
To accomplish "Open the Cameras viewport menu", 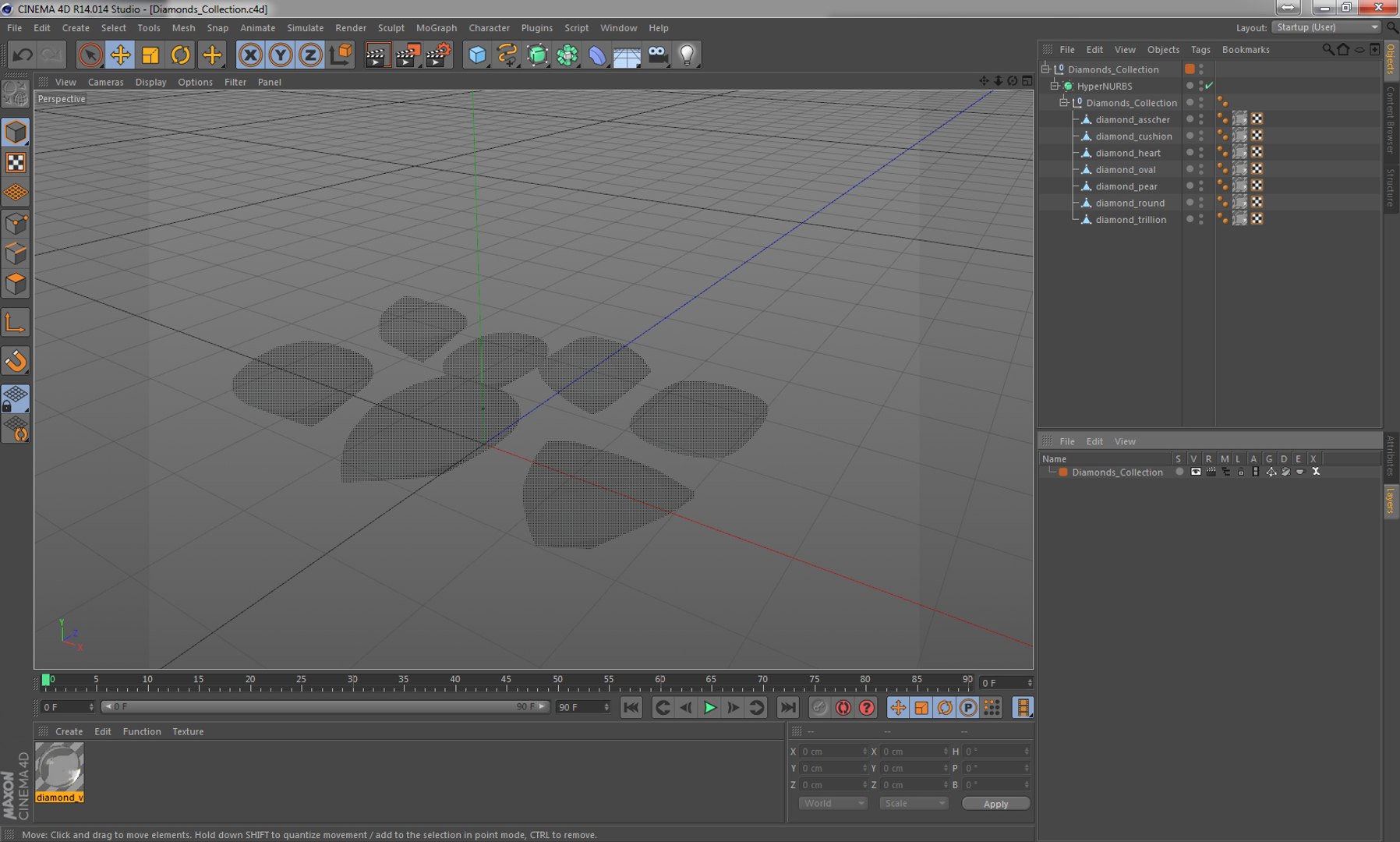I will pos(105,82).
